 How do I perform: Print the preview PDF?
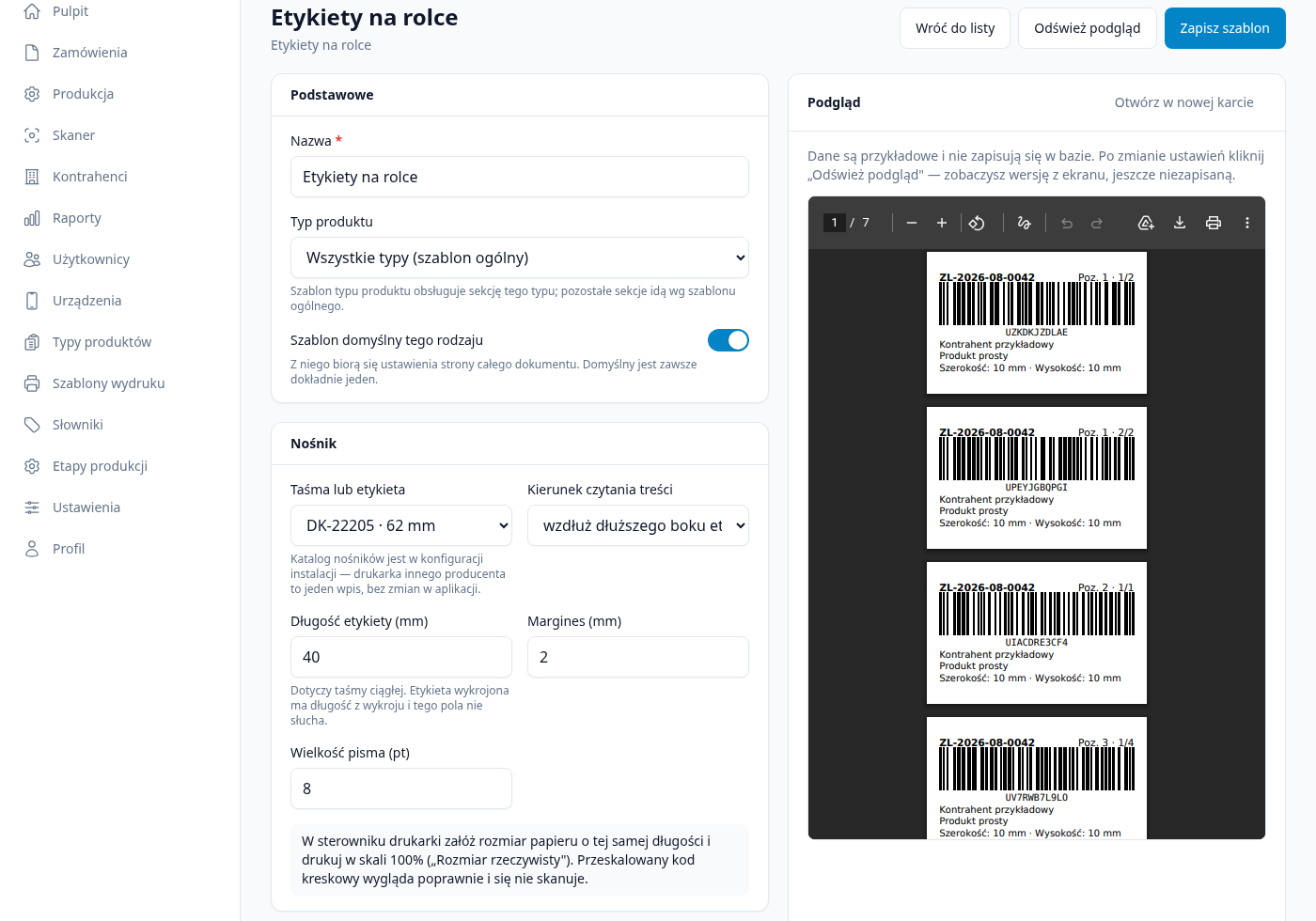tap(1214, 223)
